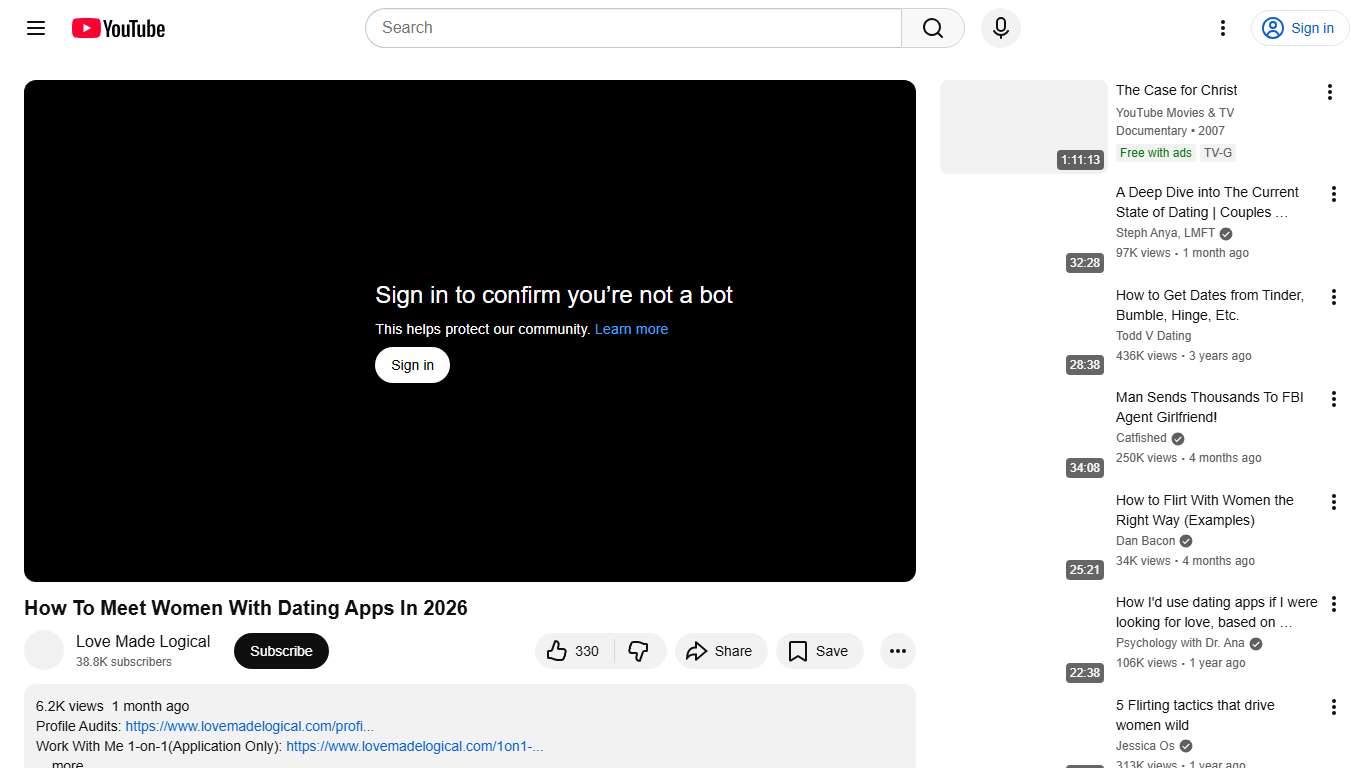Open the hamburger navigation menu
Image resolution: width=1366 pixels, height=768 pixels.
point(35,28)
